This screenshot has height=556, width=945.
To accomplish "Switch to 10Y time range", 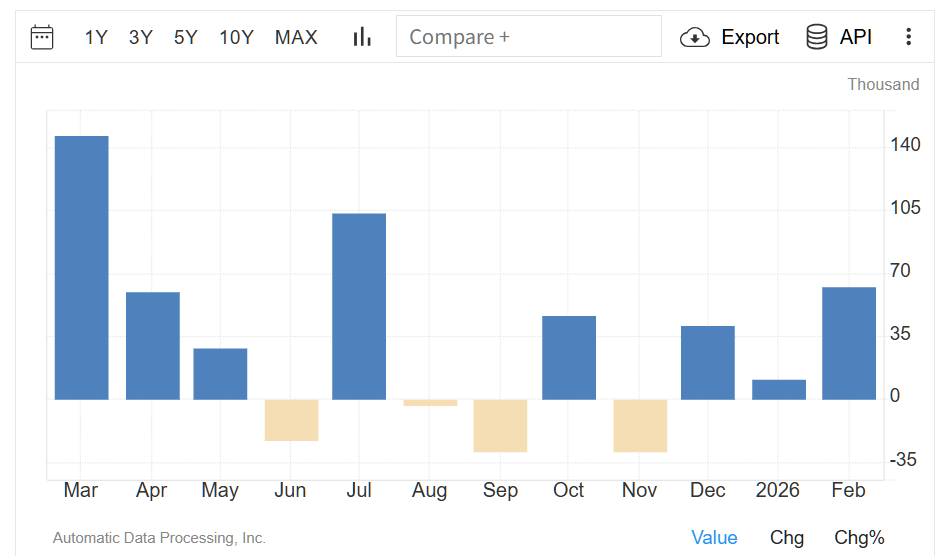I will tap(236, 38).
